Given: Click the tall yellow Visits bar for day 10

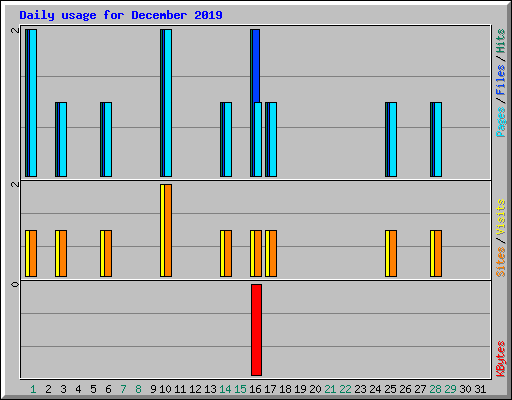Looking at the screenshot, I should point(162,230).
